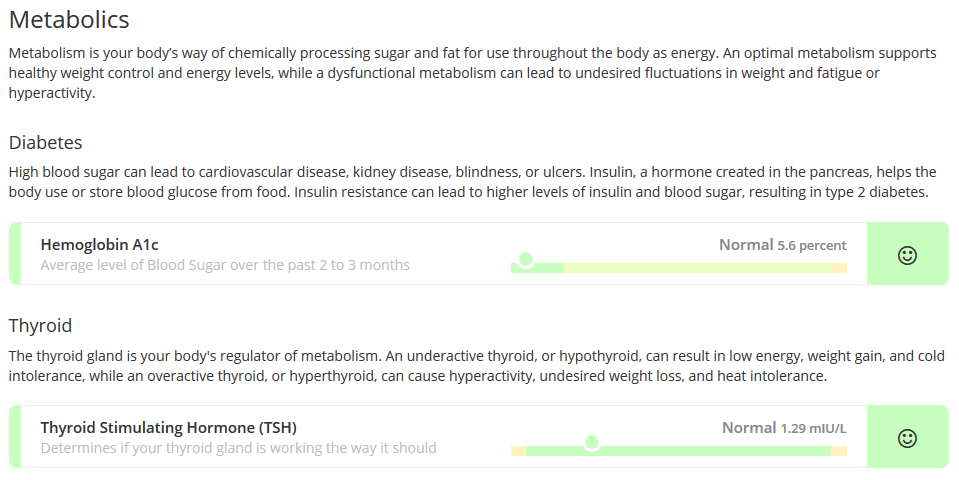This screenshot has width=959, height=480.
Task: Click the Hemoglobin A1c range bar
Action: [679, 268]
